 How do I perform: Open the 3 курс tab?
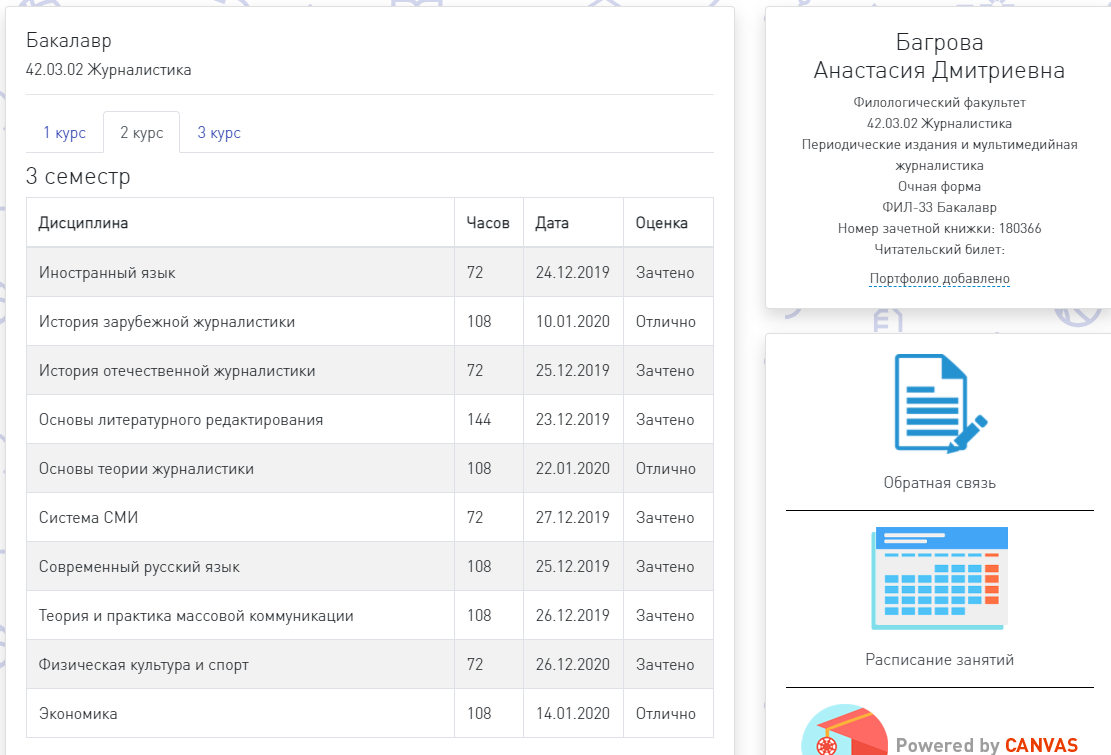(219, 133)
